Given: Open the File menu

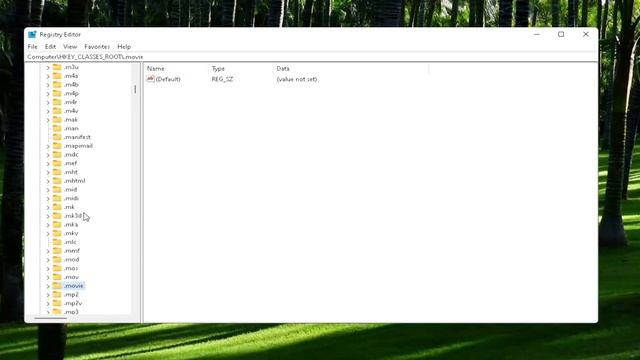Looking at the screenshot, I should click(32, 47).
